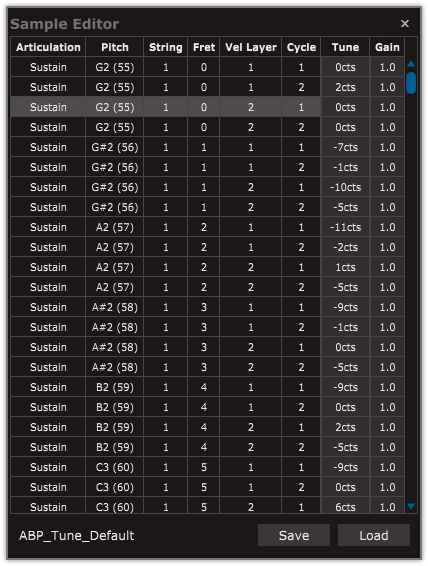The height and width of the screenshot is (566, 428).
Task: Close the Sample Editor window
Action: point(405,23)
